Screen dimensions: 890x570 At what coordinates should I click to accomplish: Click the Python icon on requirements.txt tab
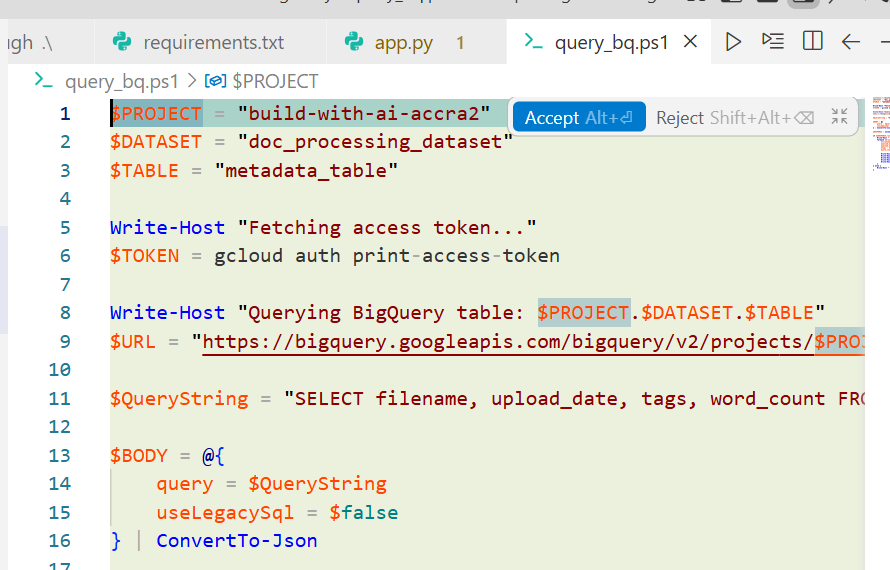point(122,42)
